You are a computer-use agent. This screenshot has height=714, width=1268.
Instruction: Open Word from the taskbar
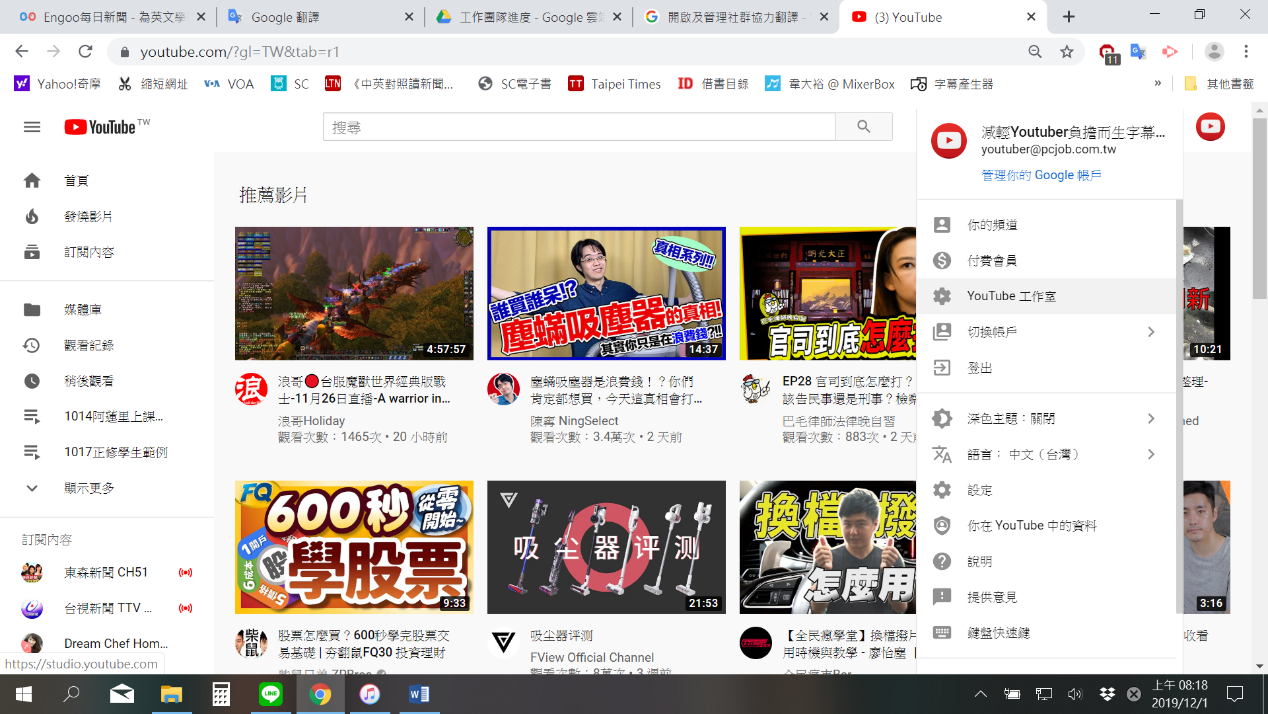tap(419, 694)
